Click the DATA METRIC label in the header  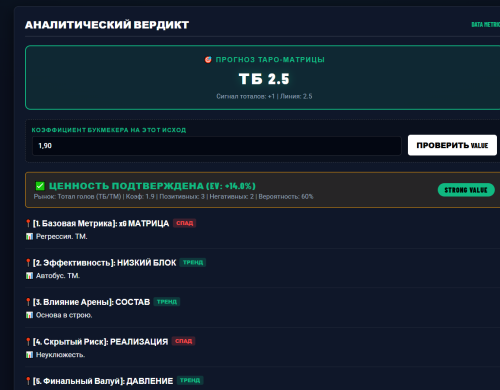pyautogui.click(x=486, y=25)
